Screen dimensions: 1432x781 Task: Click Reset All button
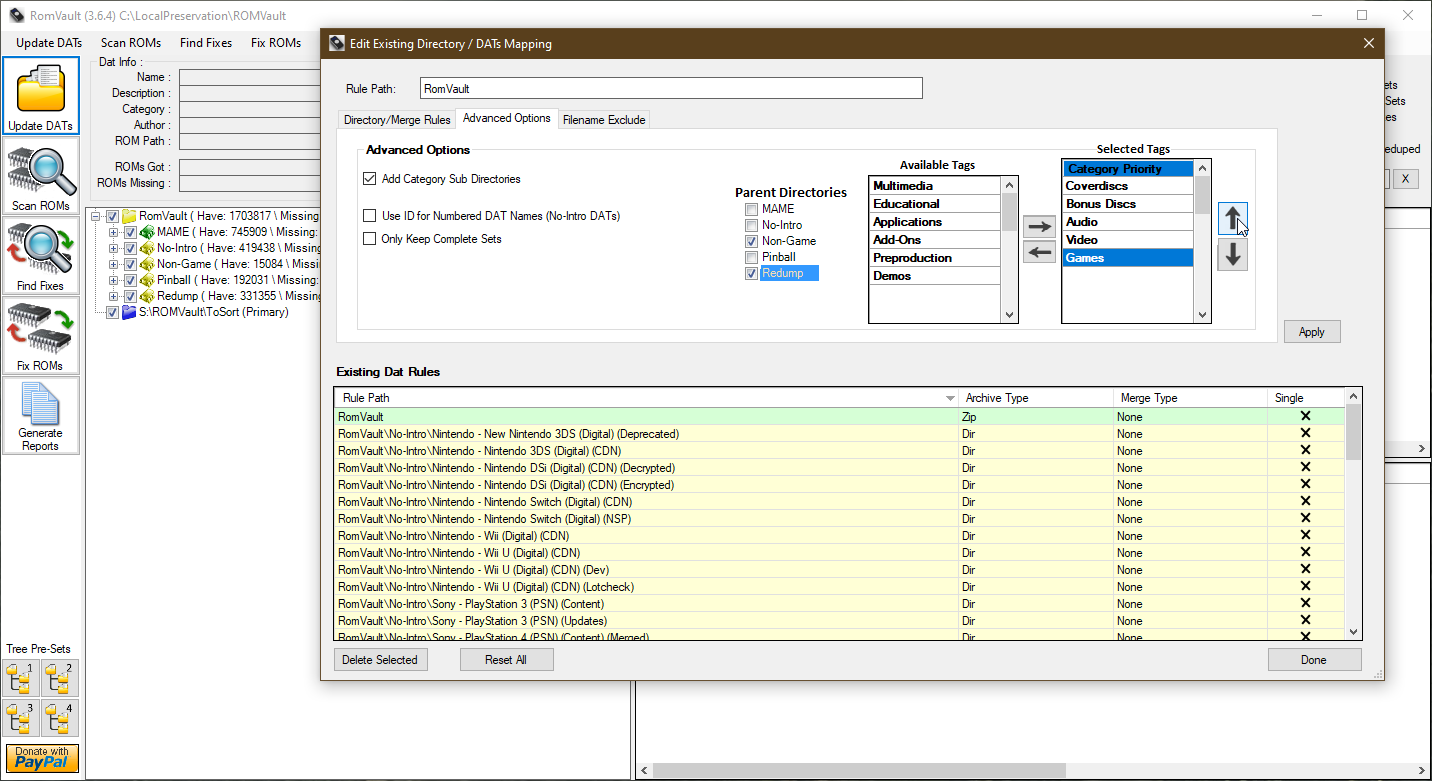pos(506,660)
